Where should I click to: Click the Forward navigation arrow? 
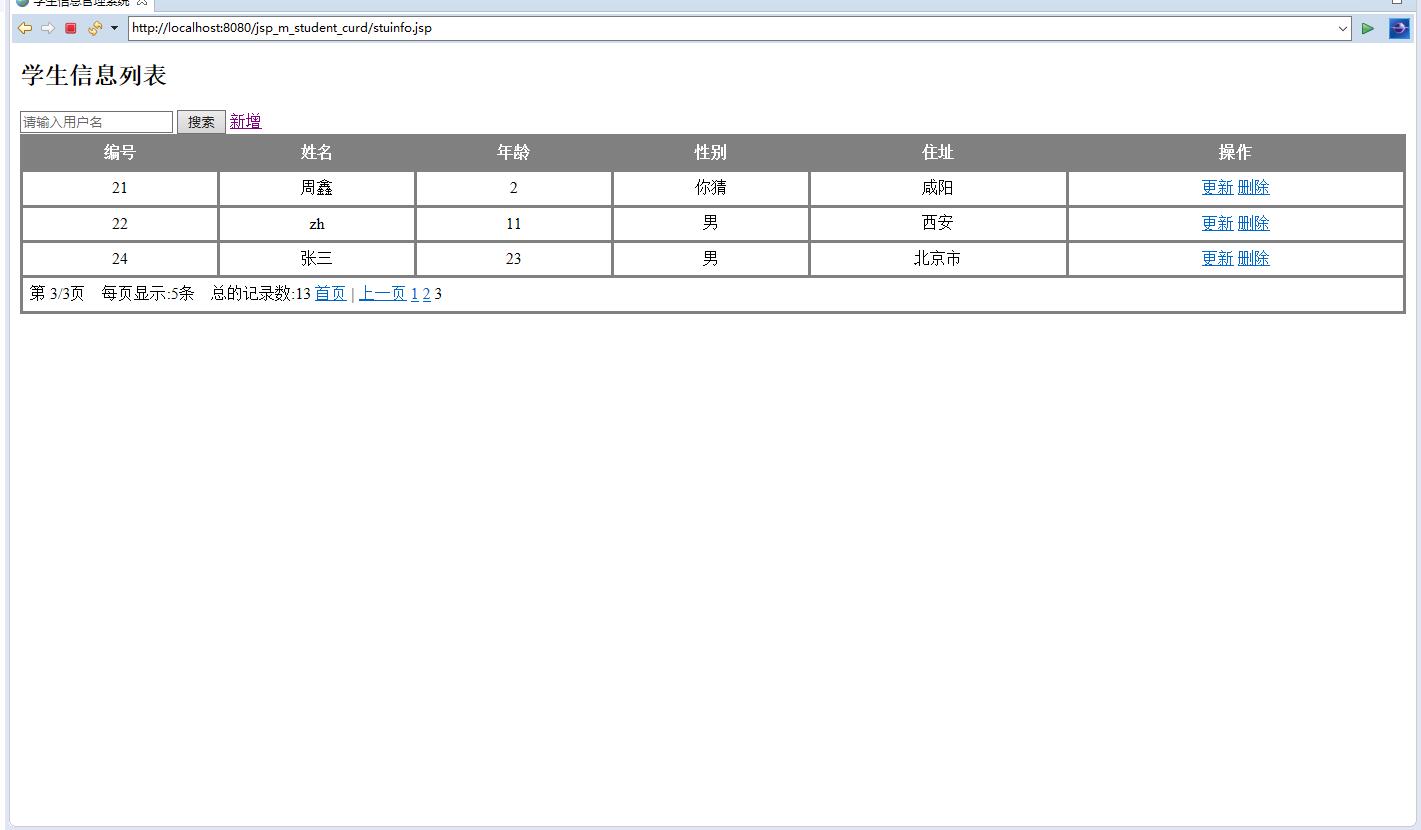pos(47,28)
